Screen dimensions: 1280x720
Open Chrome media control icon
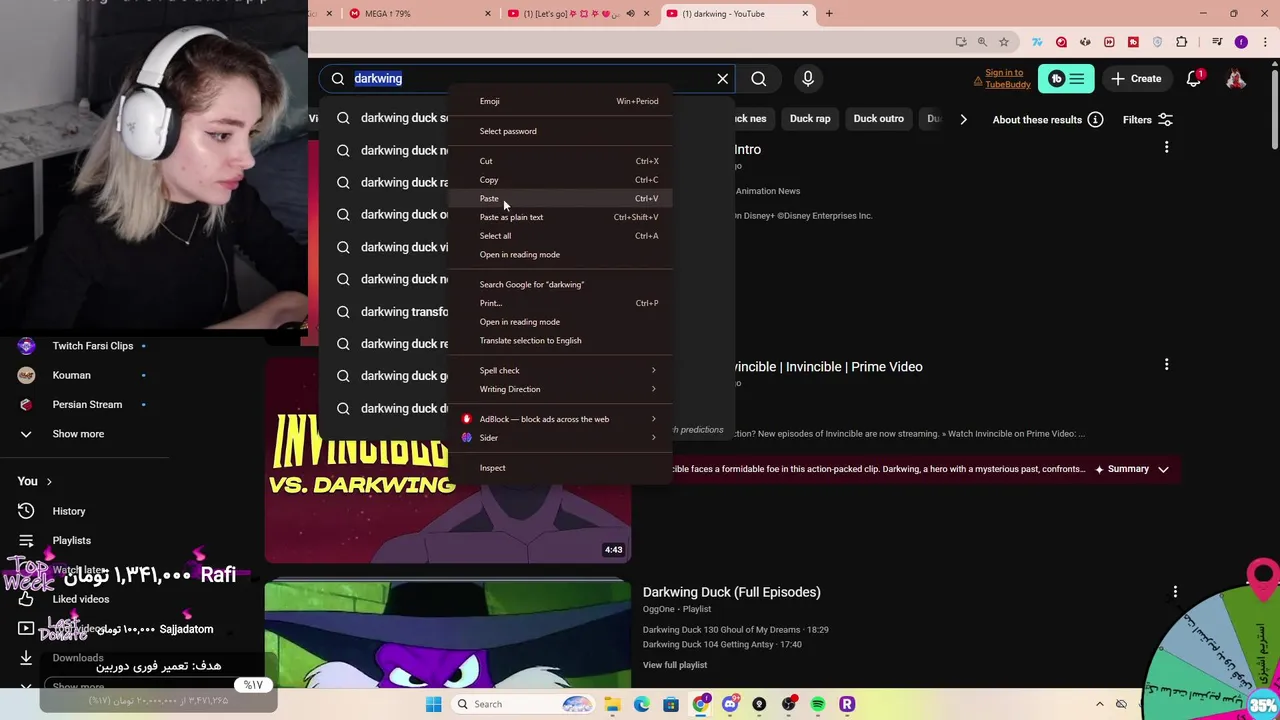(1217, 42)
